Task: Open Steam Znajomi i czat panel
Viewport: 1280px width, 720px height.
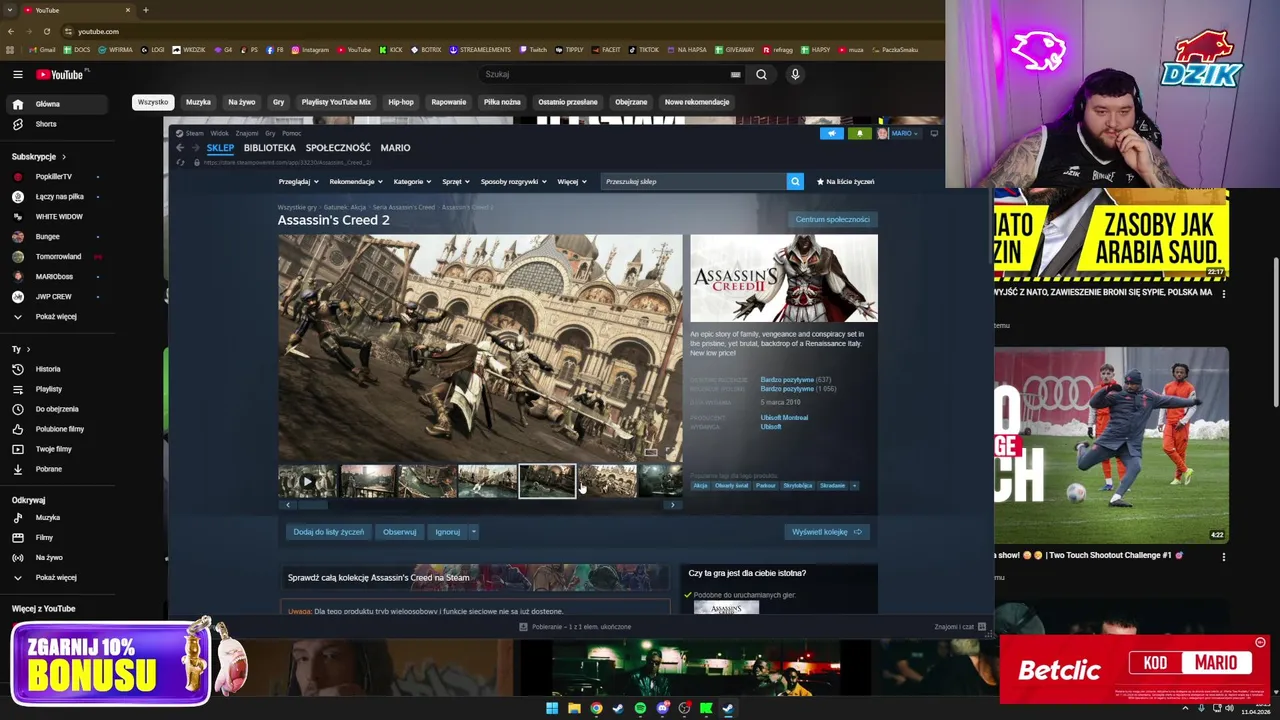Action: 959,626
